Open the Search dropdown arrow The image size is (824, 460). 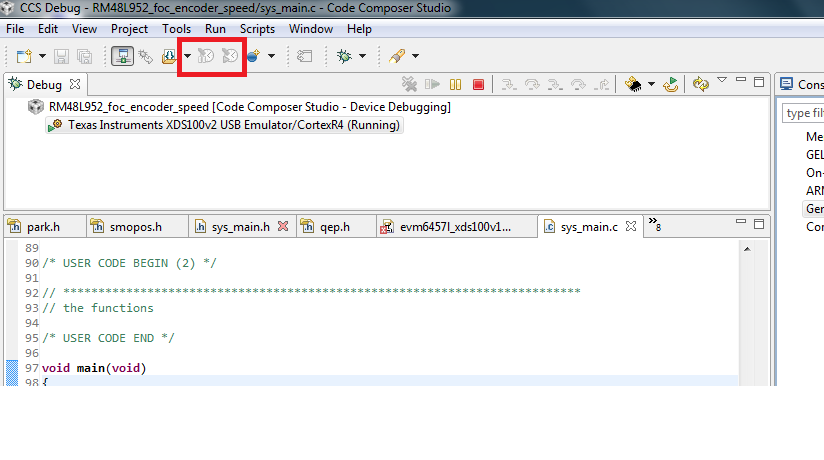pyautogui.click(x=415, y=56)
